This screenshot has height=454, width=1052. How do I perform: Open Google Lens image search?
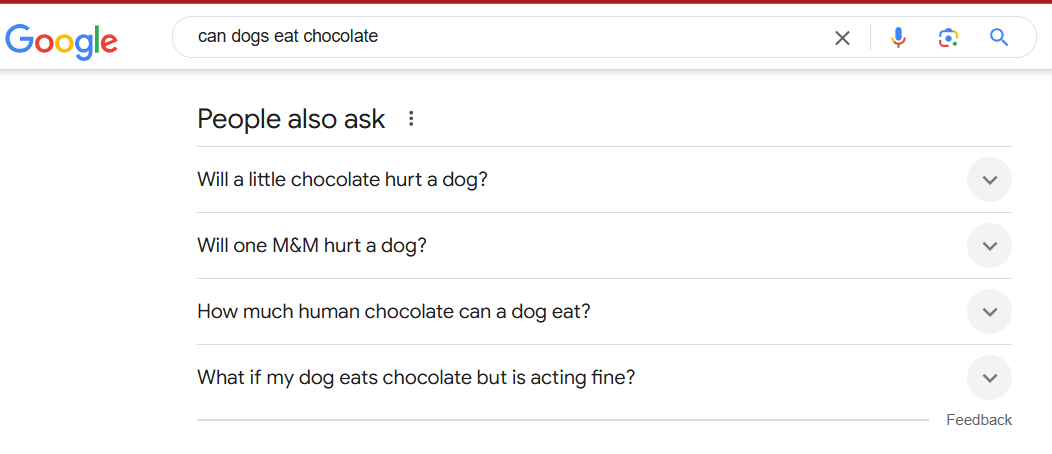948,38
